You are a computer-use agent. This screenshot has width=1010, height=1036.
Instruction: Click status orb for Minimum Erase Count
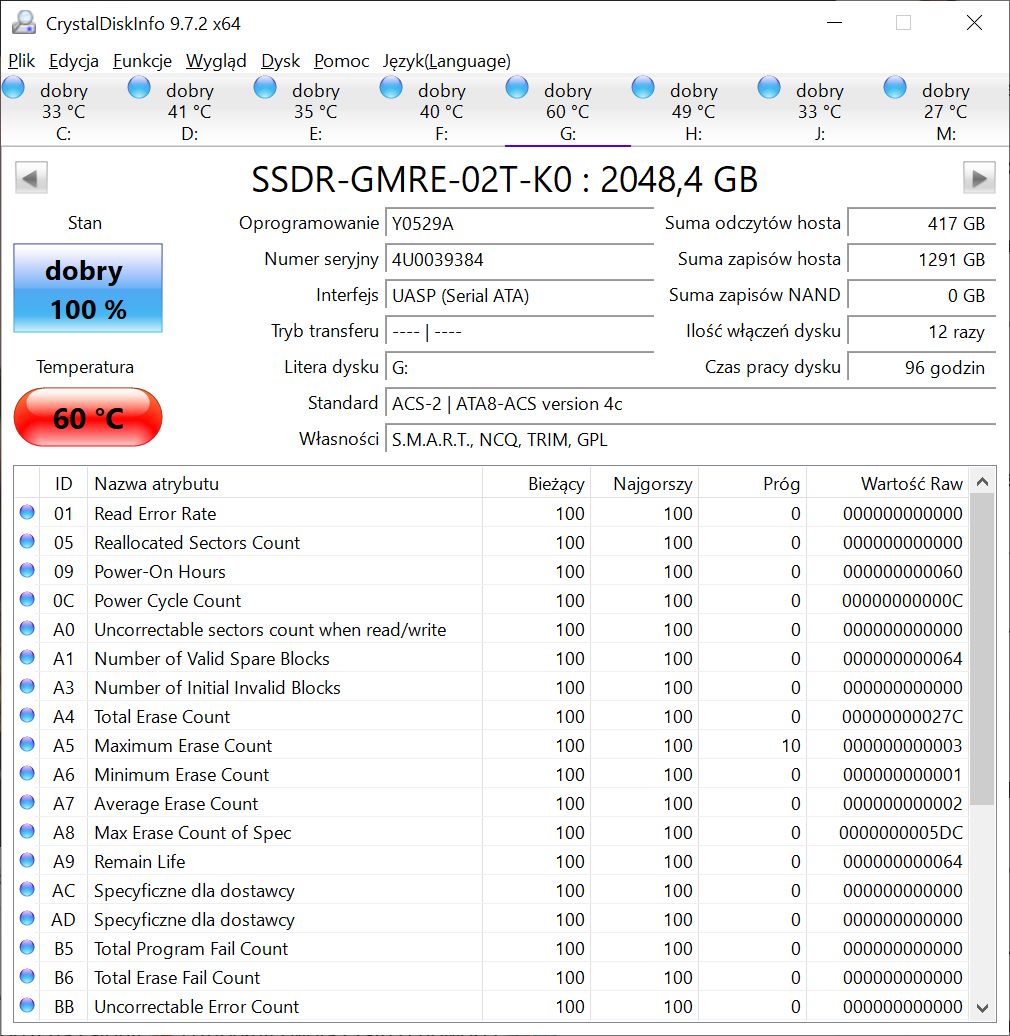tap(27, 773)
